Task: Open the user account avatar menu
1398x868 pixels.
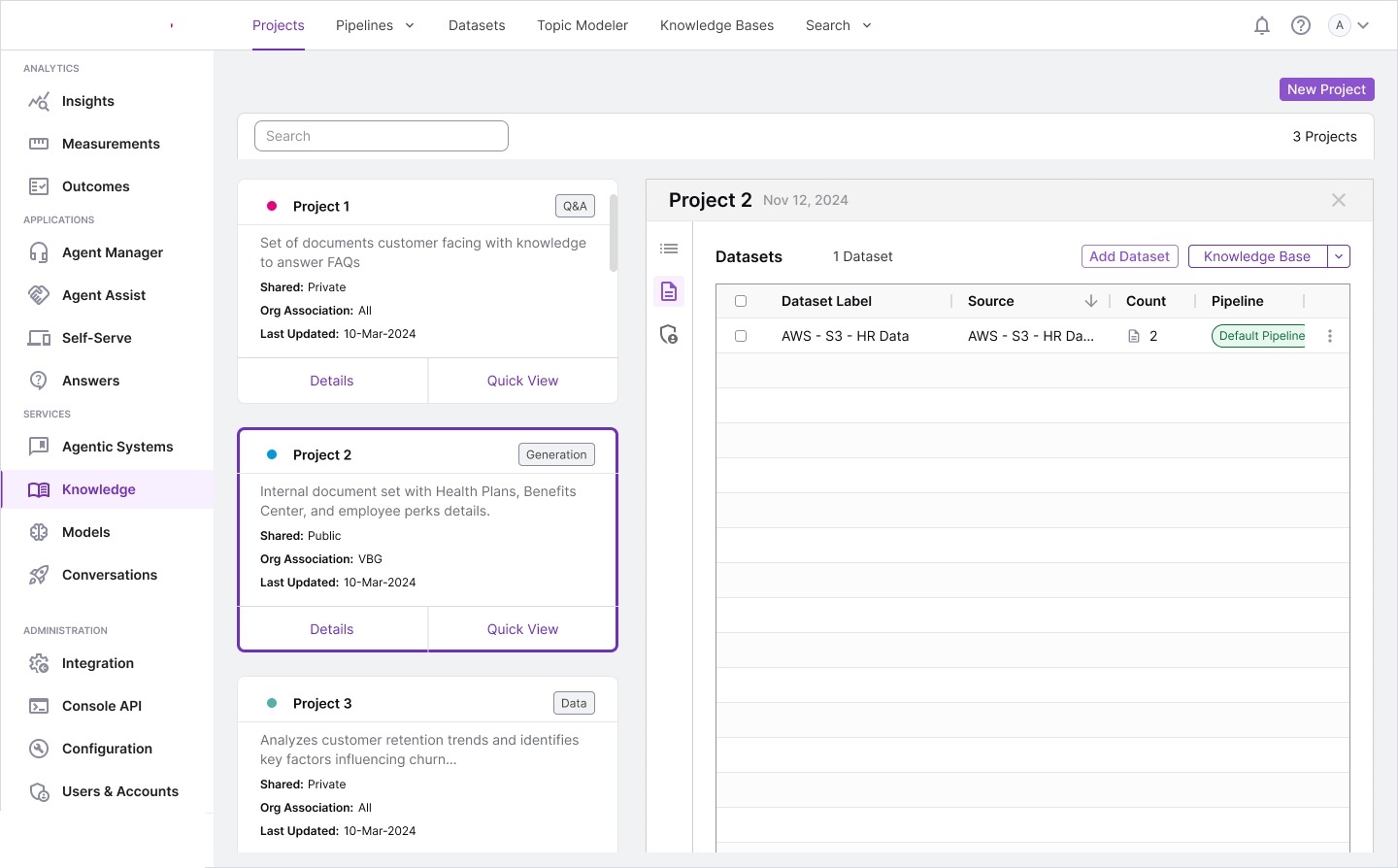Action: pos(1349,26)
